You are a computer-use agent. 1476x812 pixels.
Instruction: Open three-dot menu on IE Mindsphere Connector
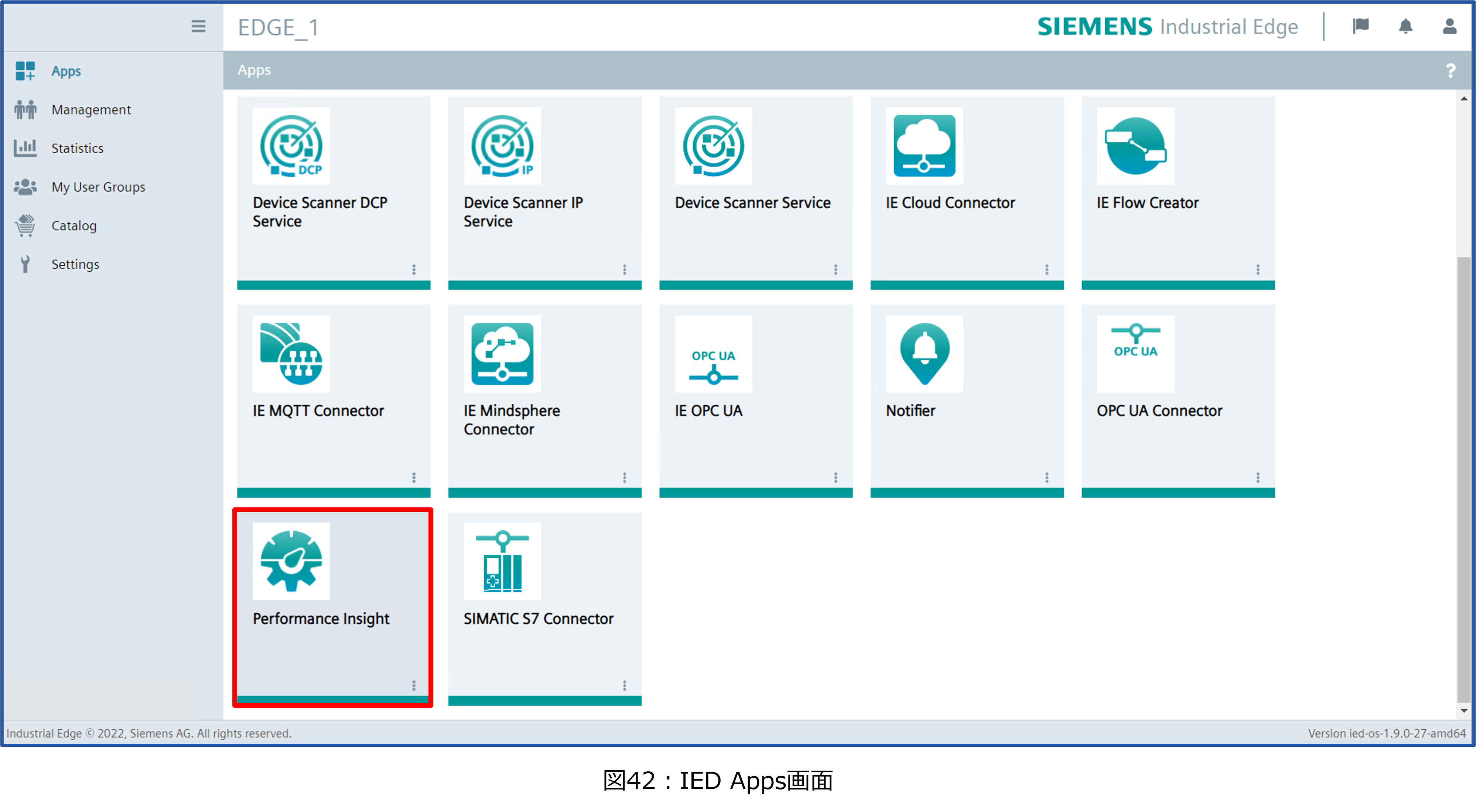tap(625, 477)
